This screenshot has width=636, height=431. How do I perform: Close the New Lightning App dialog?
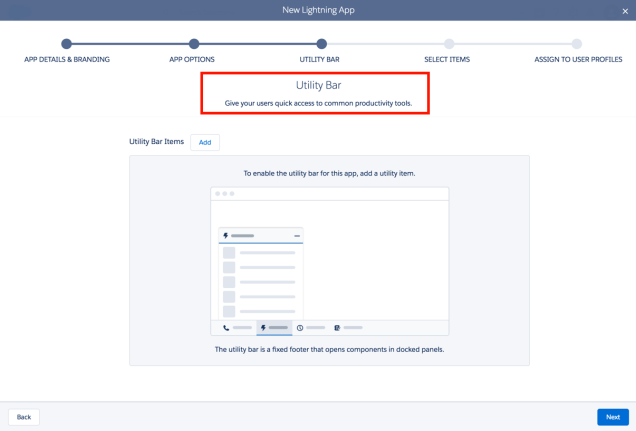coord(625,11)
